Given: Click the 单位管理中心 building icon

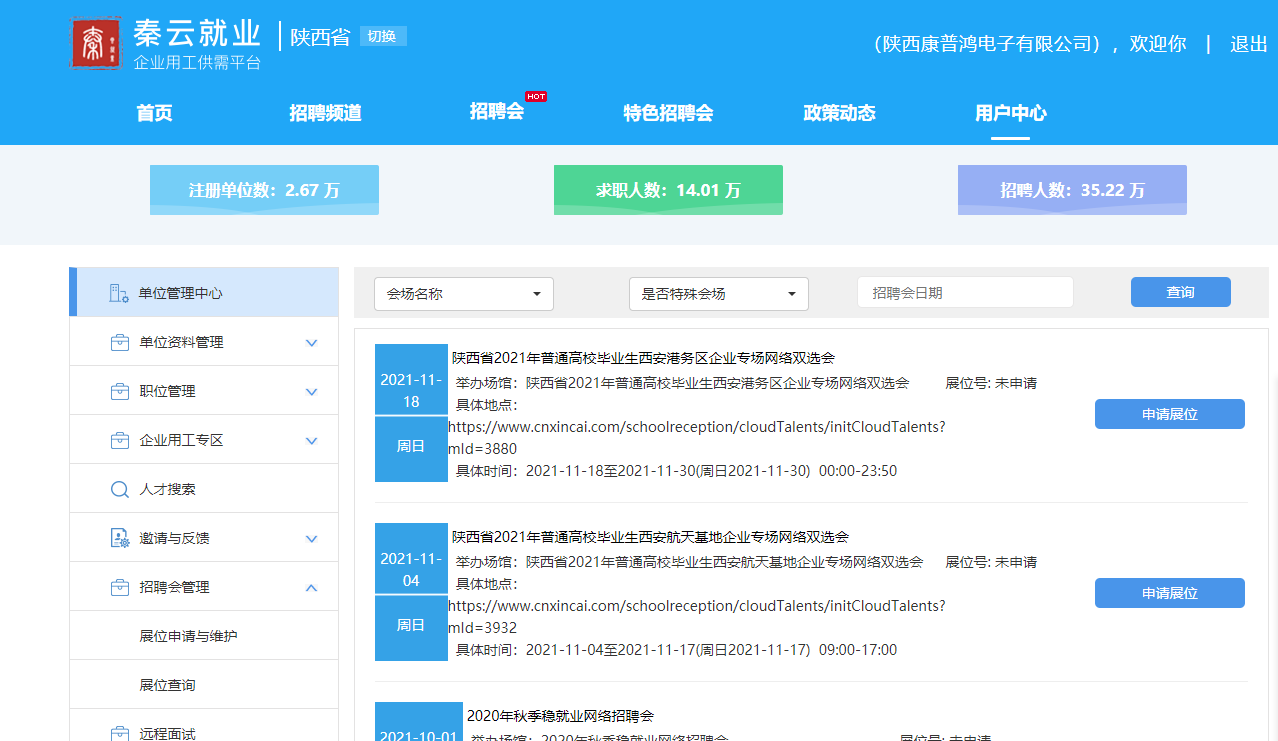Looking at the screenshot, I should (119, 293).
